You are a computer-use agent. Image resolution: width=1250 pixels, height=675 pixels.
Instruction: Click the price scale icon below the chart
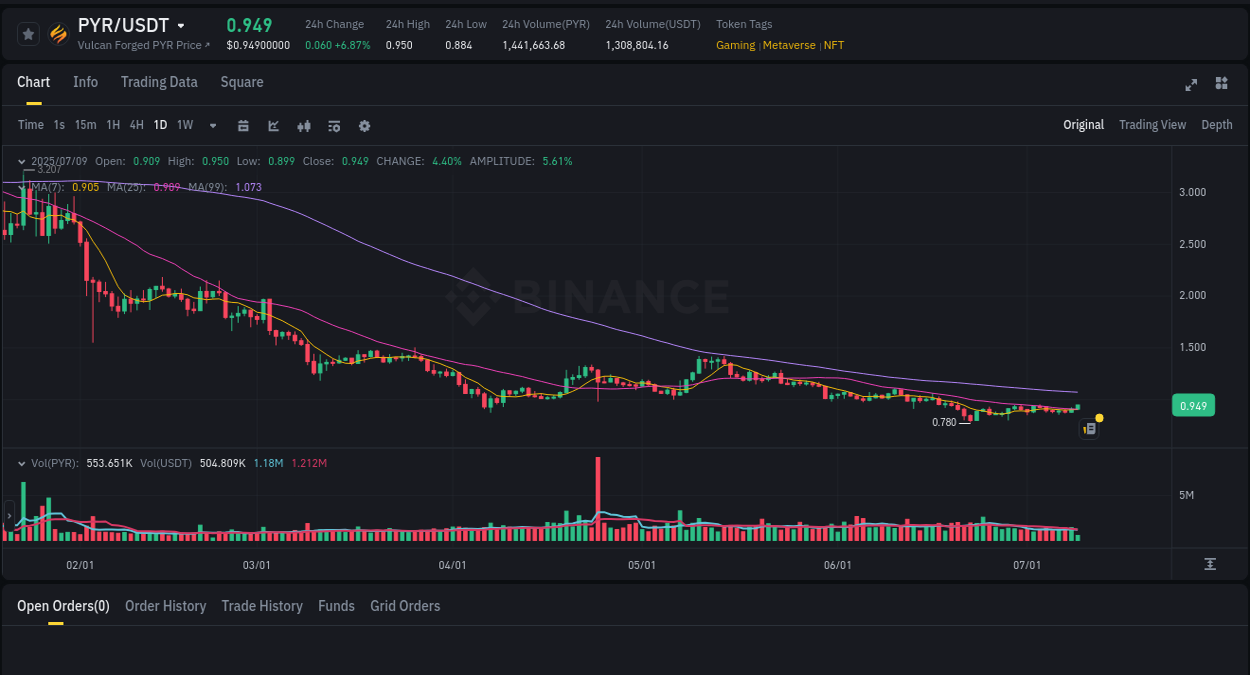pos(1209,563)
